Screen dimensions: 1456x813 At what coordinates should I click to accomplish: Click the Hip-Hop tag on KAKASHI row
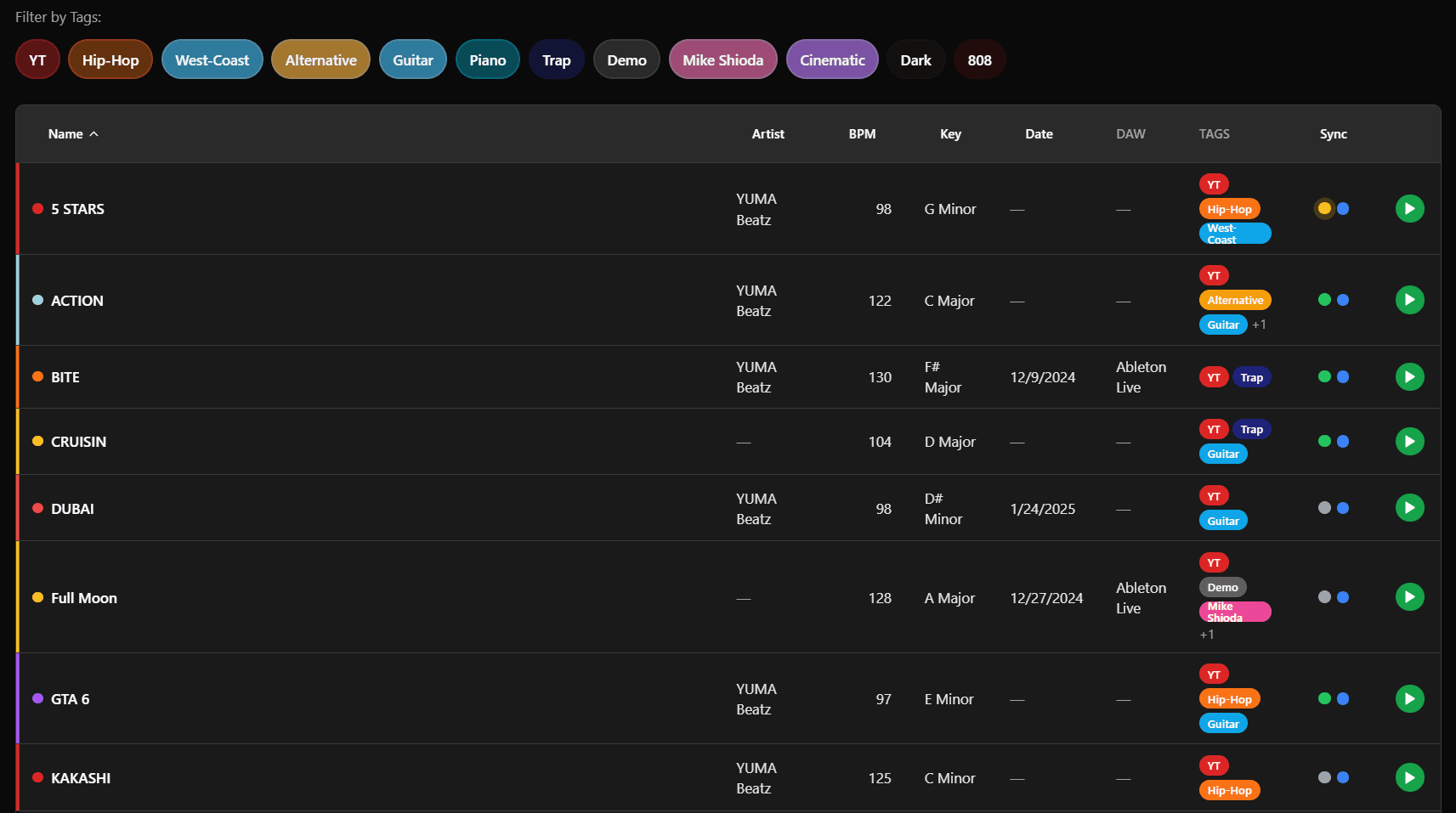pyautogui.click(x=1229, y=790)
